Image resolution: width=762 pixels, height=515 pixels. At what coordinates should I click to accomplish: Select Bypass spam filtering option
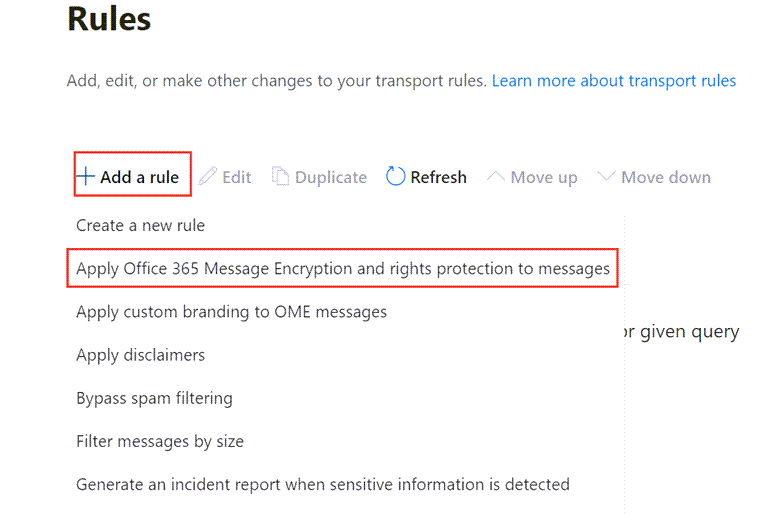(x=154, y=398)
